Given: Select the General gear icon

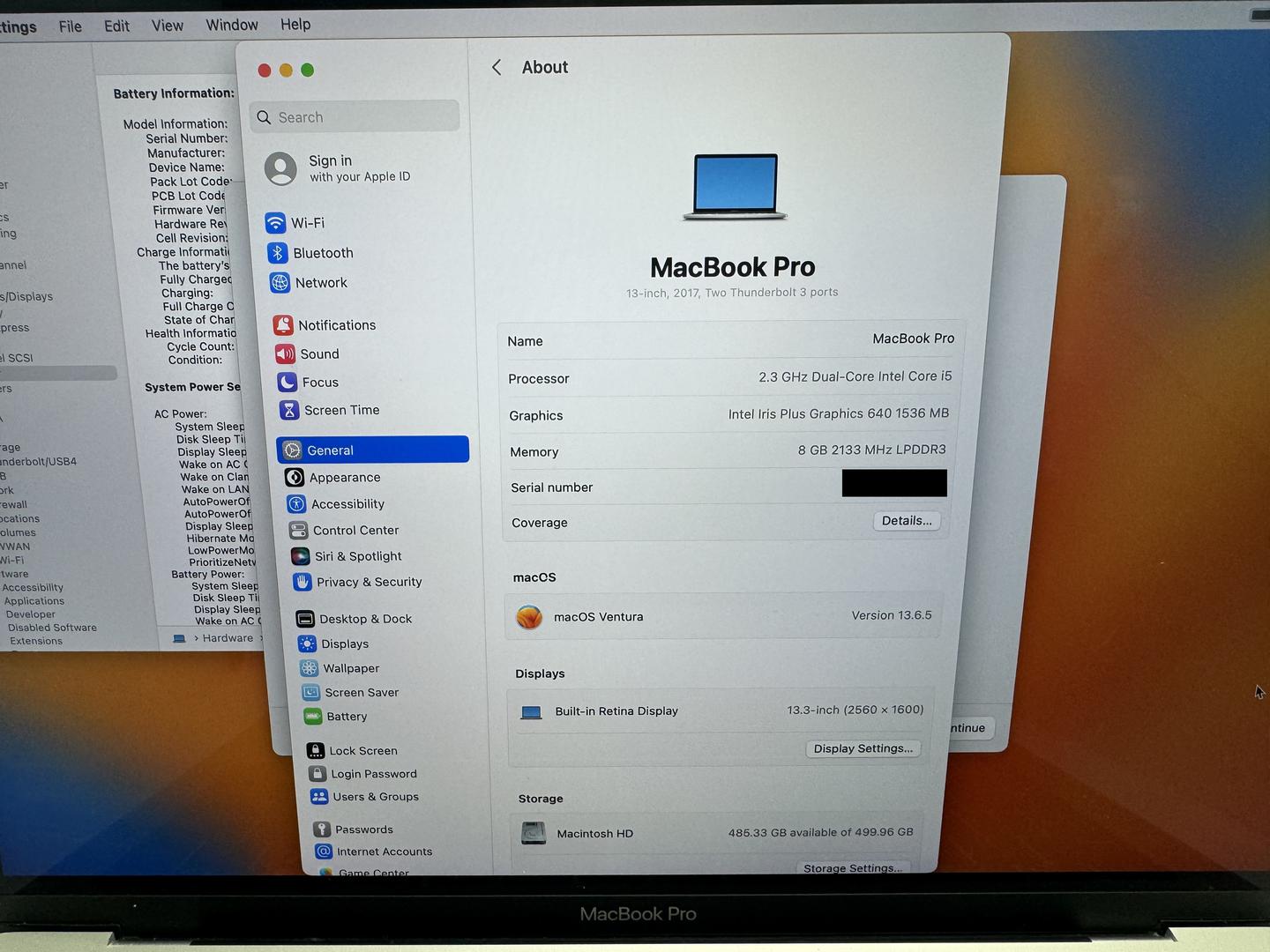Looking at the screenshot, I should click(x=292, y=450).
